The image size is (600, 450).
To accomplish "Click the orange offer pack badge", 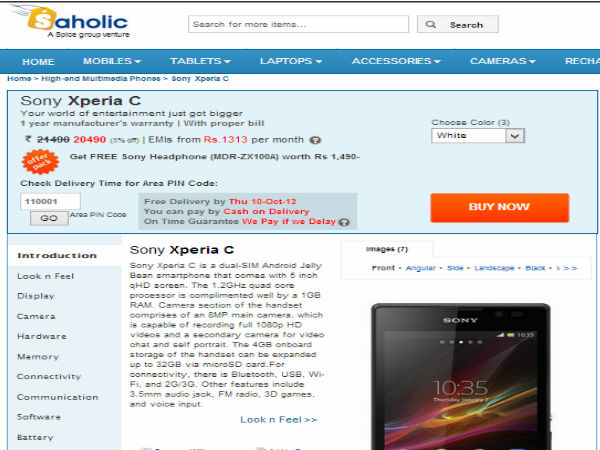I will tap(40, 161).
